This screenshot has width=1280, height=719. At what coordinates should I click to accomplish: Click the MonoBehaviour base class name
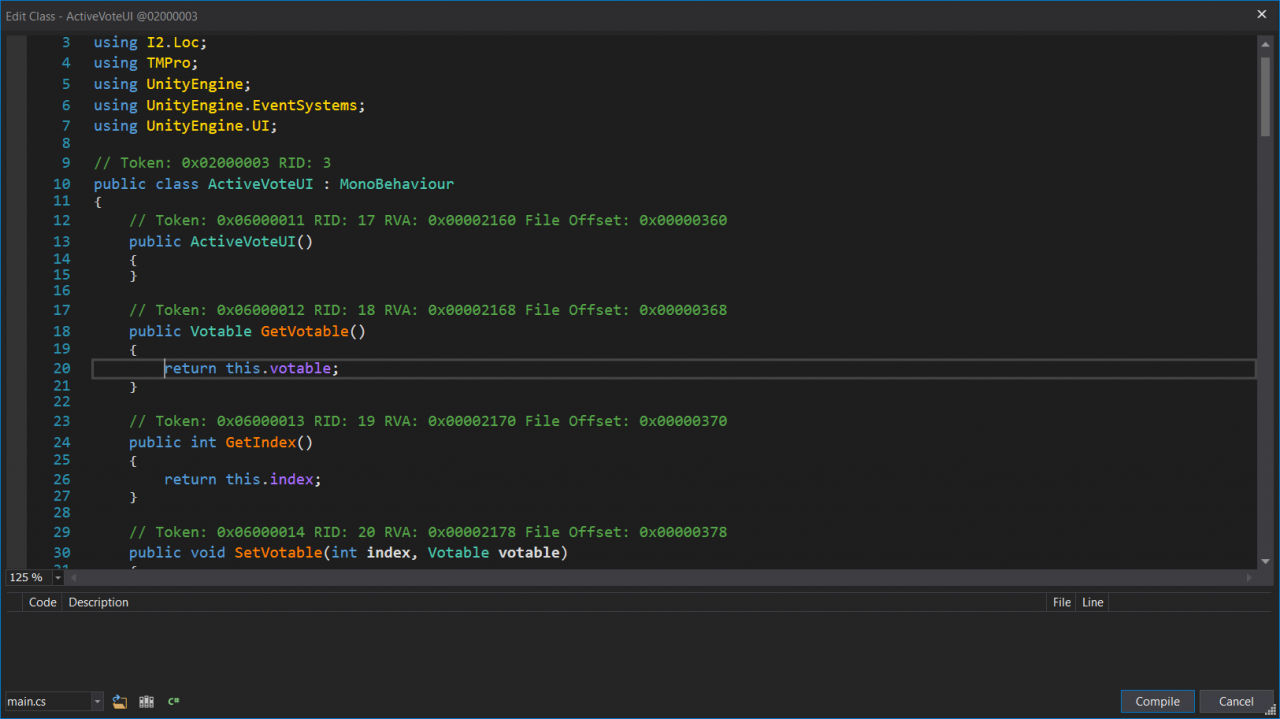click(396, 184)
